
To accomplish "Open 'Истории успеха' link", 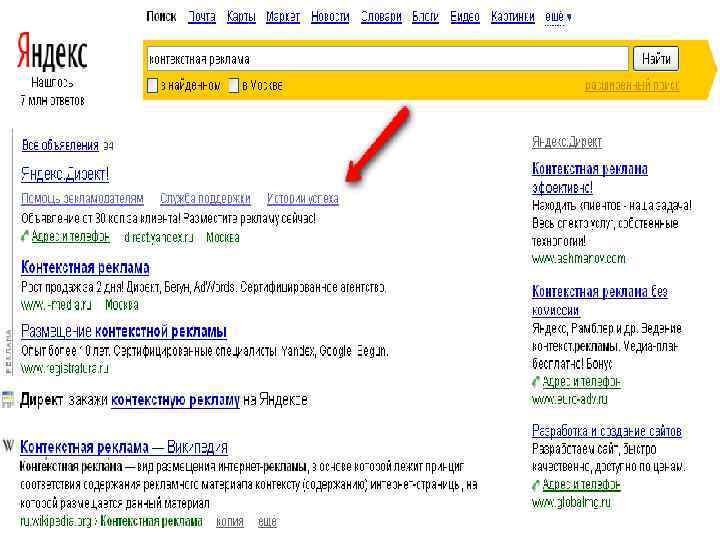I will 303,199.
